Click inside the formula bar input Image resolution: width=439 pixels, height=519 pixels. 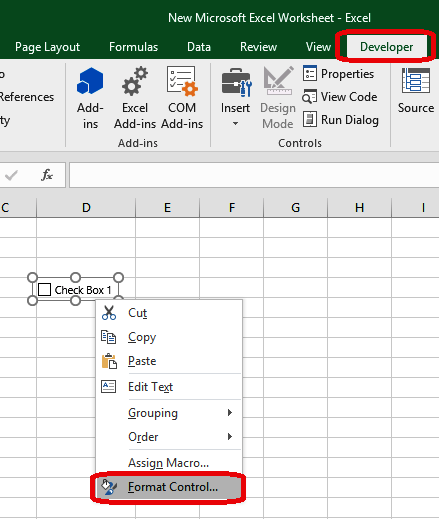pos(254,175)
